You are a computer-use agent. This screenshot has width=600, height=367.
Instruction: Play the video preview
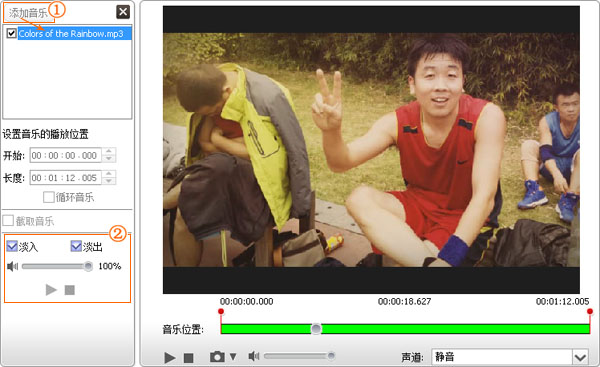pos(170,357)
